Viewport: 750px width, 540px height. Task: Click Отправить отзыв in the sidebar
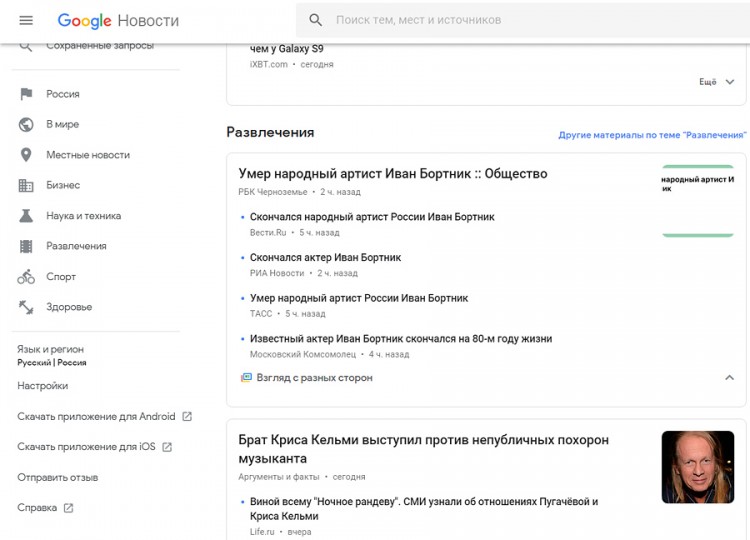57,477
